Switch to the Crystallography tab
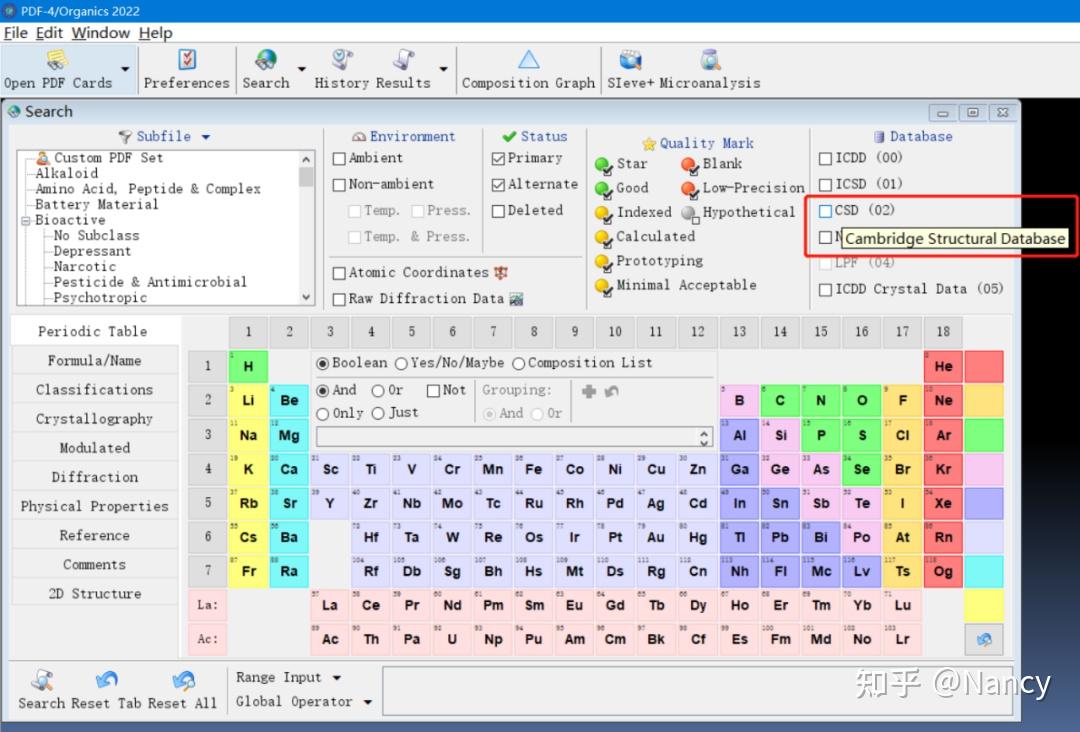 point(94,418)
